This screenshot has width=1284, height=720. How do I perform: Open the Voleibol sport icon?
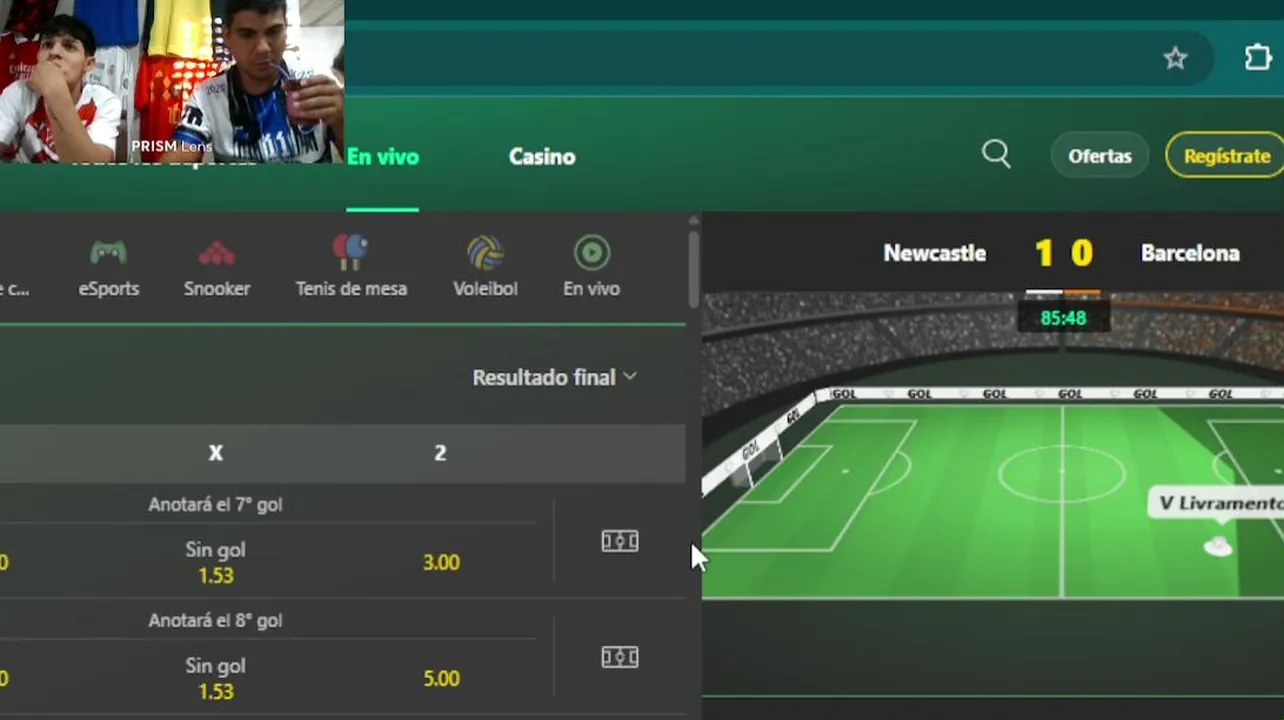click(485, 252)
